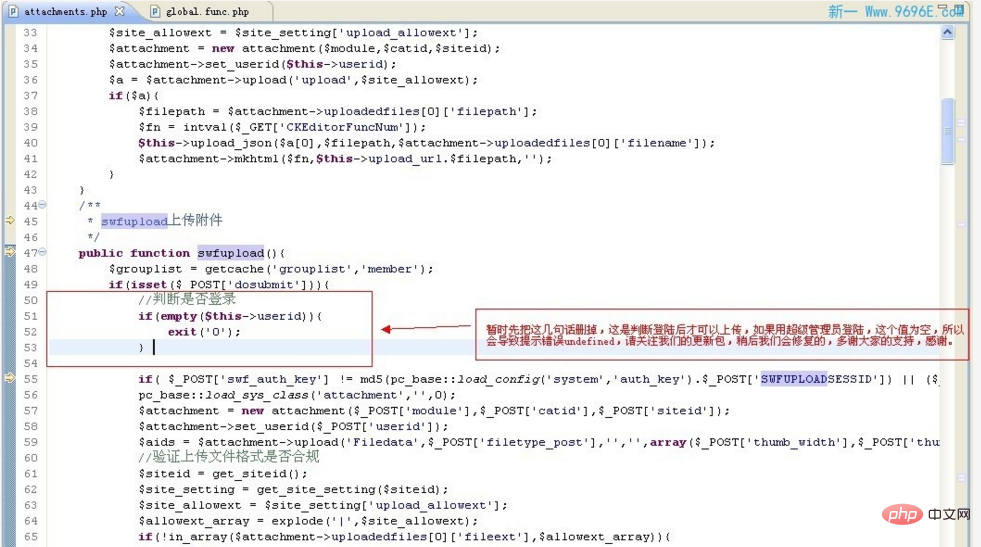Screen dimensions: 981x547
Task: Click the 'if(!in_array($attachment->uploadedfiles' line 65
Action: point(404,536)
